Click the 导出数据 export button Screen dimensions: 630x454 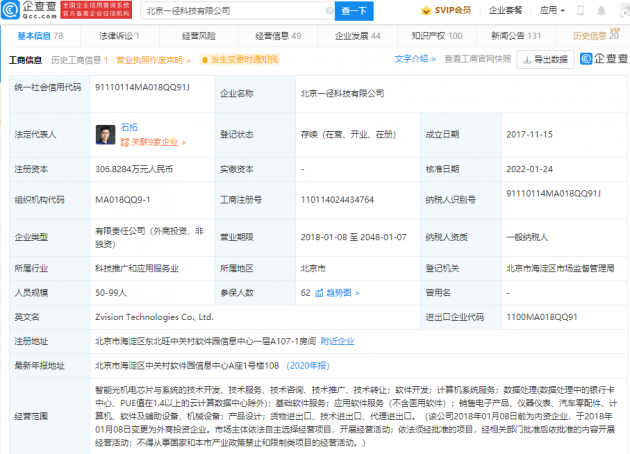545,59
